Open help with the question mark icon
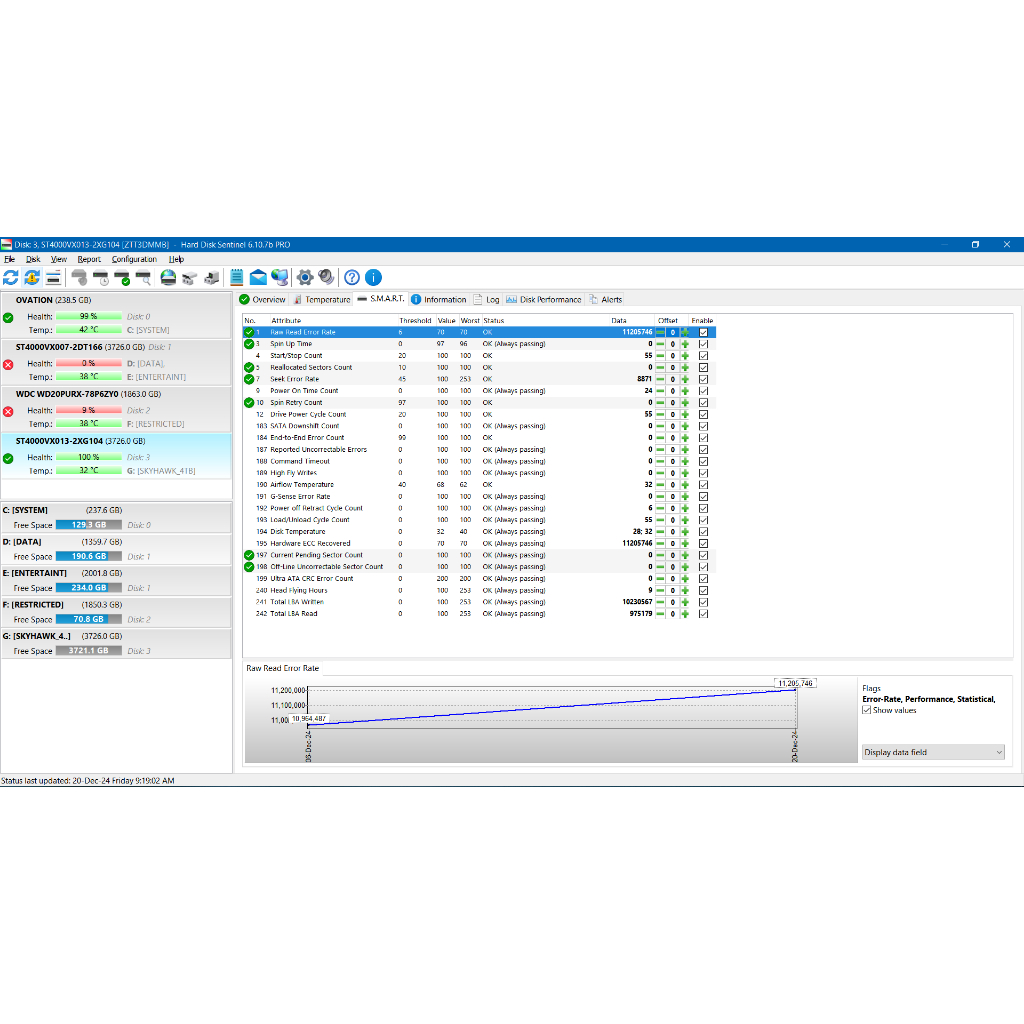This screenshot has height=1024, width=1024. pyautogui.click(x=351, y=278)
